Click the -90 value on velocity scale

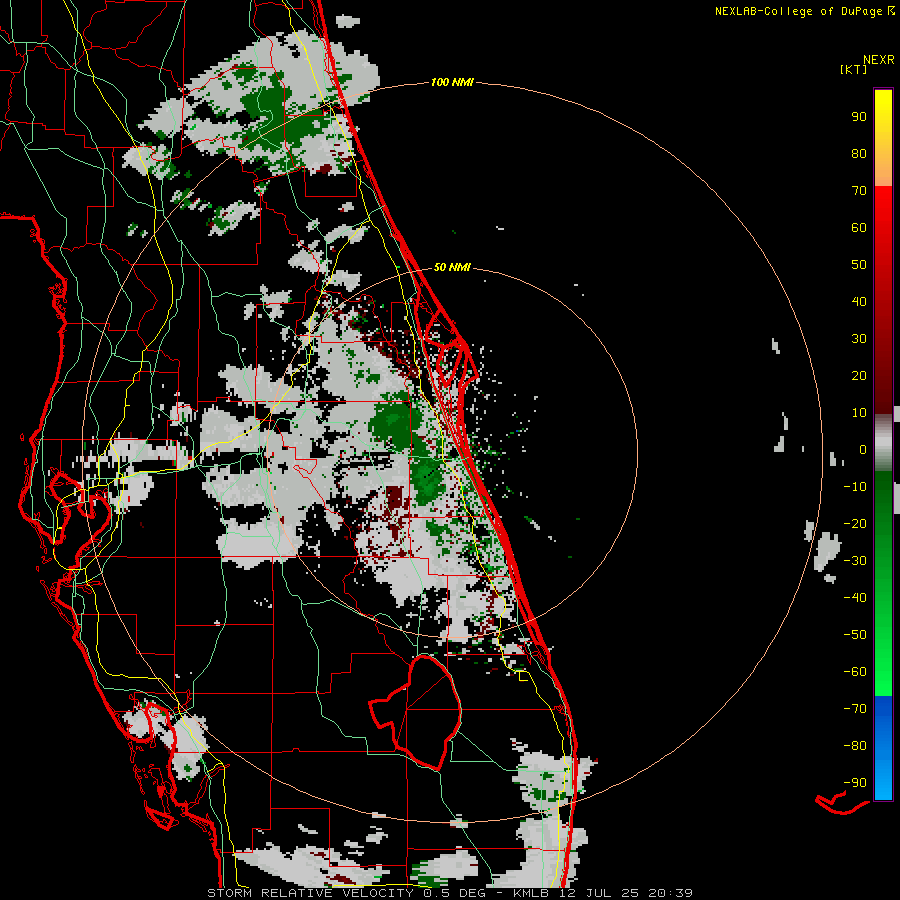[855, 783]
